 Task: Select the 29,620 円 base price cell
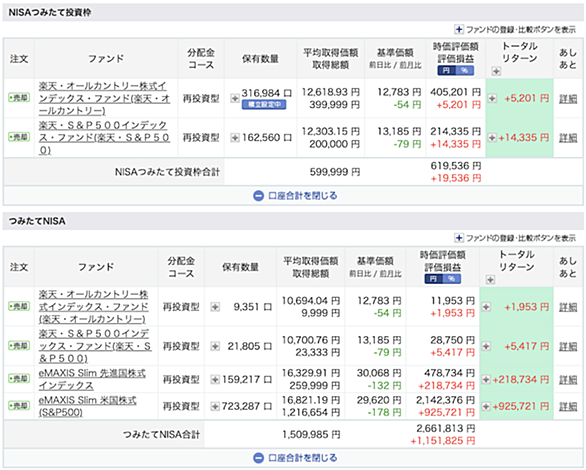(x=379, y=400)
